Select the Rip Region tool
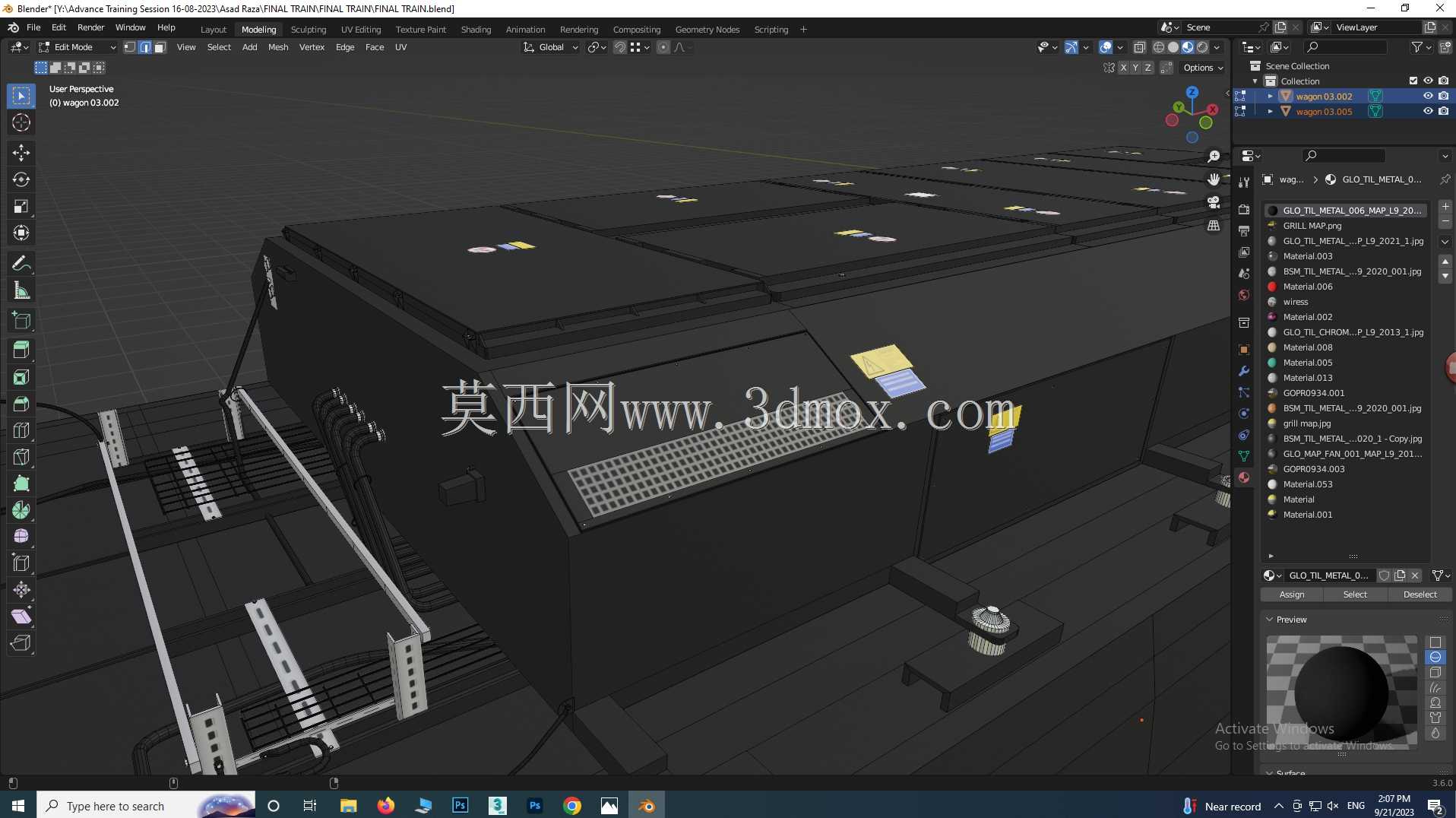Screen dimensions: 1456x818 [x=21, y=643]
